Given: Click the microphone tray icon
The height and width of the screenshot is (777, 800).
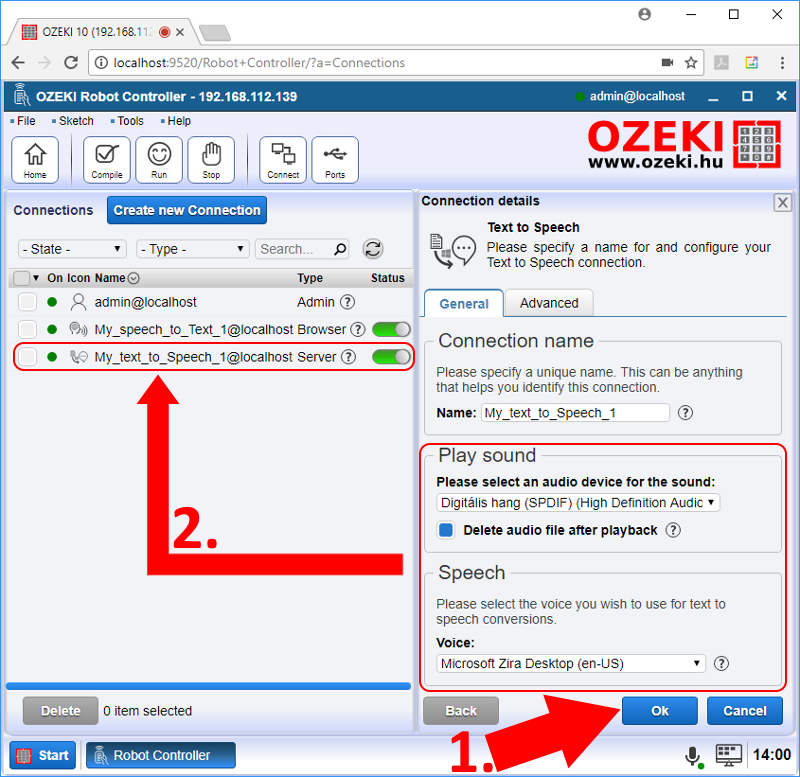Looking at the screenshot, I should [x=692, y=755].
